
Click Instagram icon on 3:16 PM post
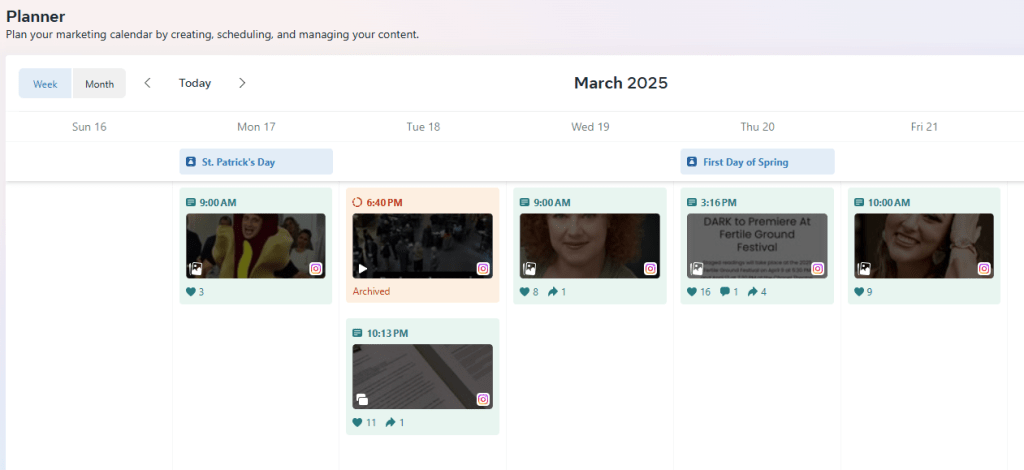[x=818, y=268]
